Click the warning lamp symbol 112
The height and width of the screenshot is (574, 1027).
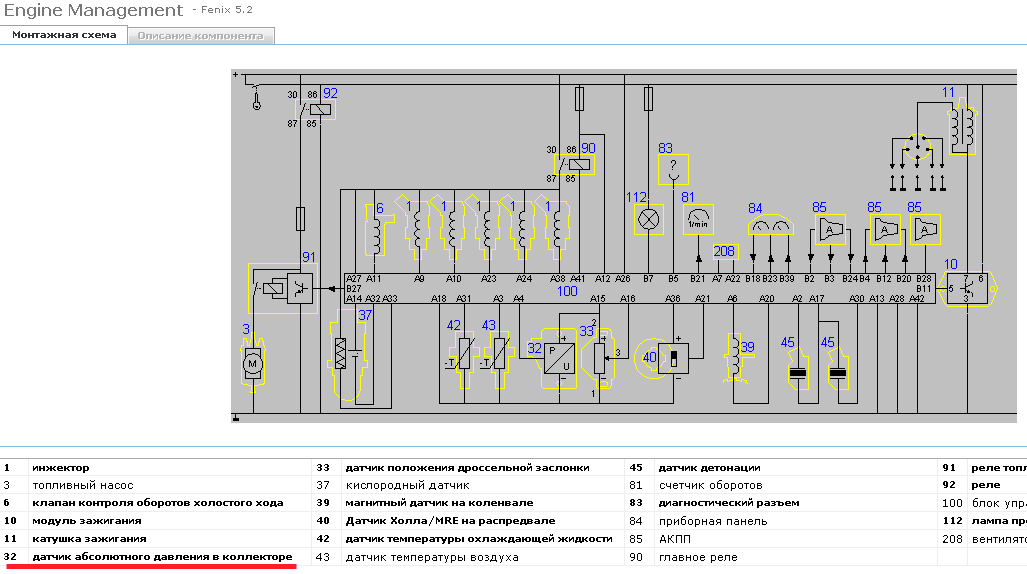pyautogui.click(x=648, y=220)
